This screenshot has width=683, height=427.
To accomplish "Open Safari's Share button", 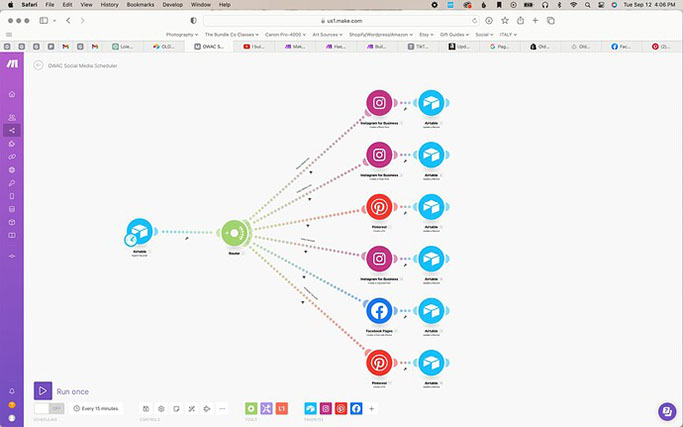I will click(x=520, y=20).
